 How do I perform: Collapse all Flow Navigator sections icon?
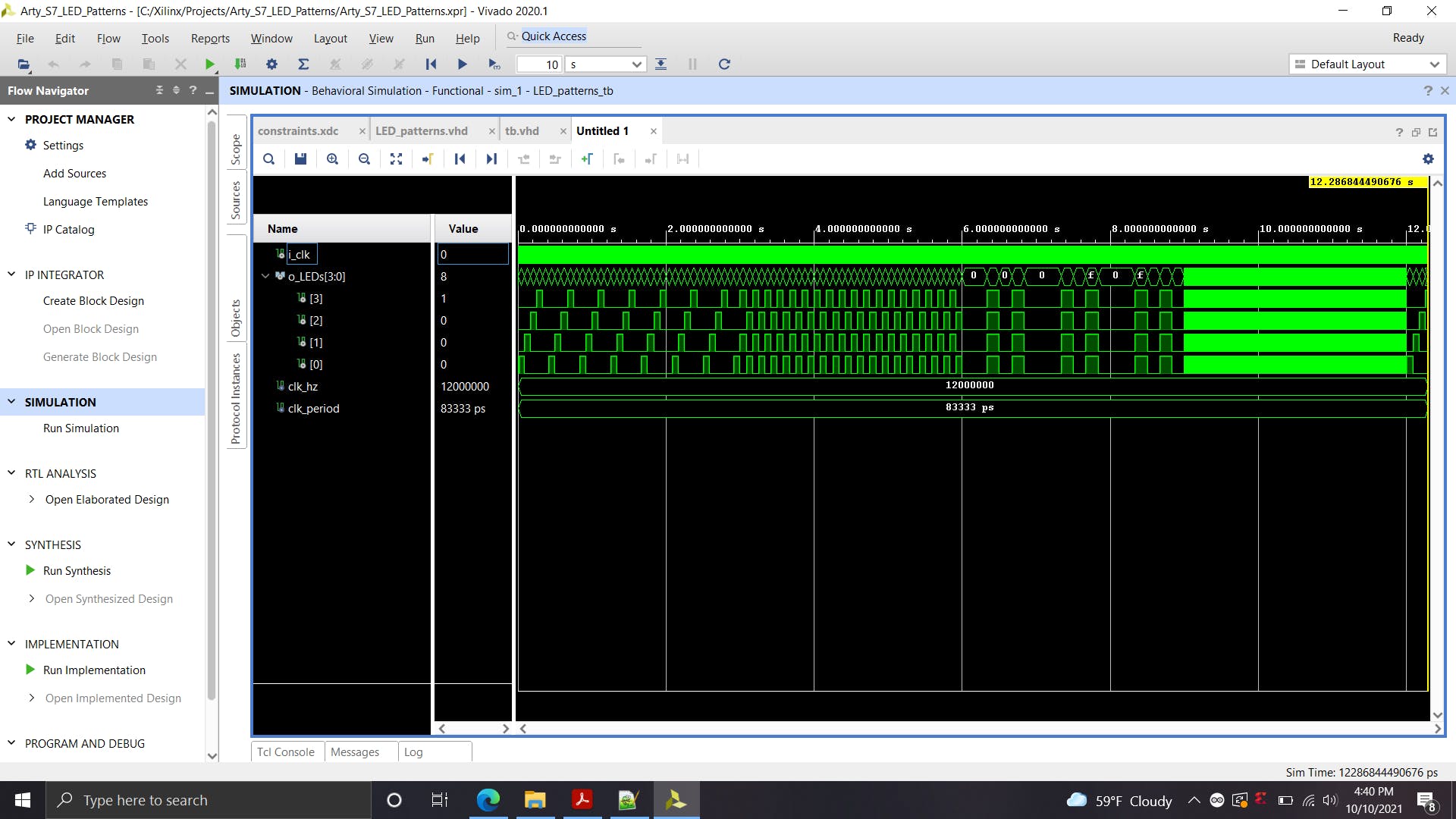coord(159,90)
